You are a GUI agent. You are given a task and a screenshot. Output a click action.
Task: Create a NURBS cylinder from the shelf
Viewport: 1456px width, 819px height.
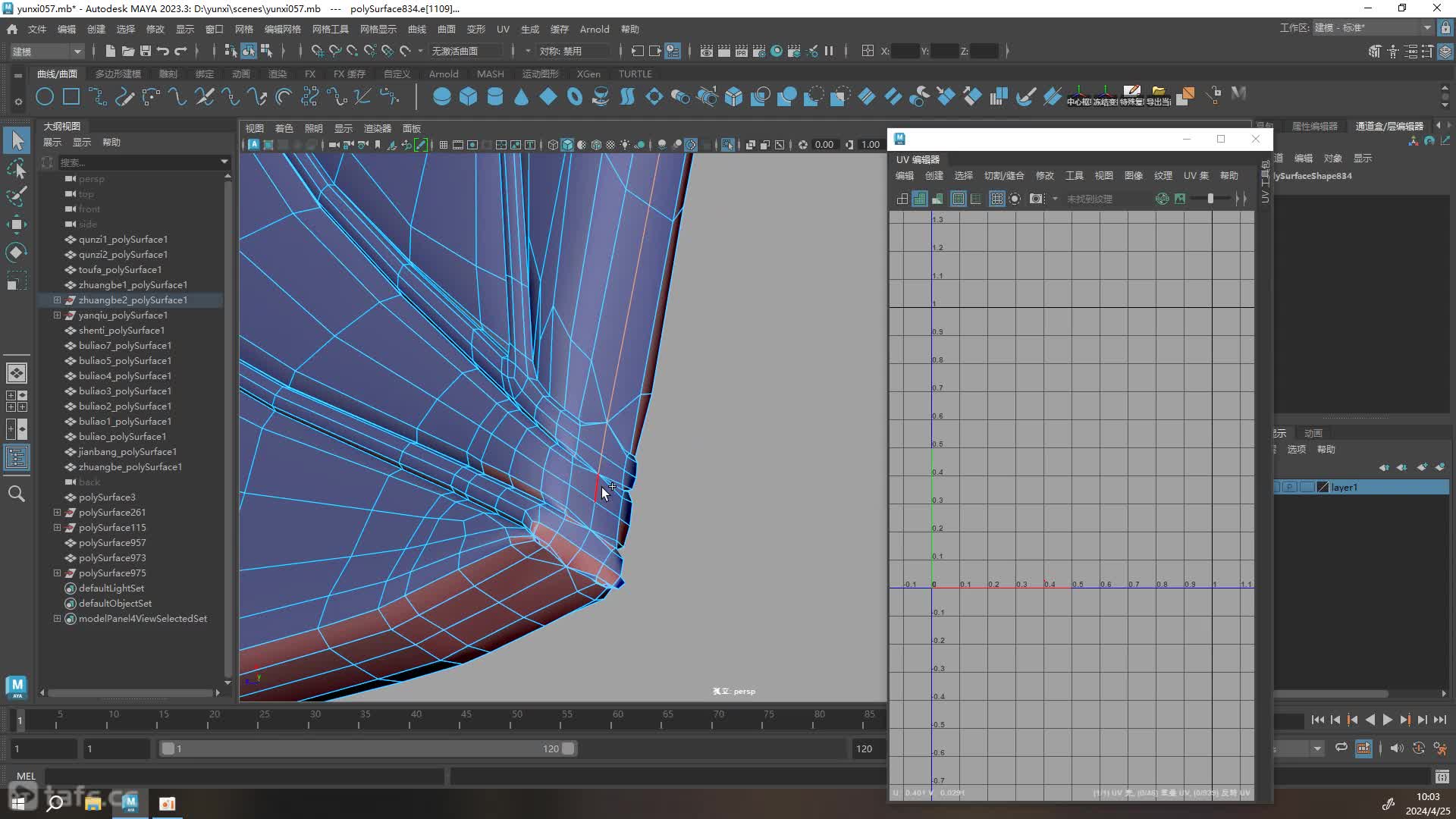[494, 96]
